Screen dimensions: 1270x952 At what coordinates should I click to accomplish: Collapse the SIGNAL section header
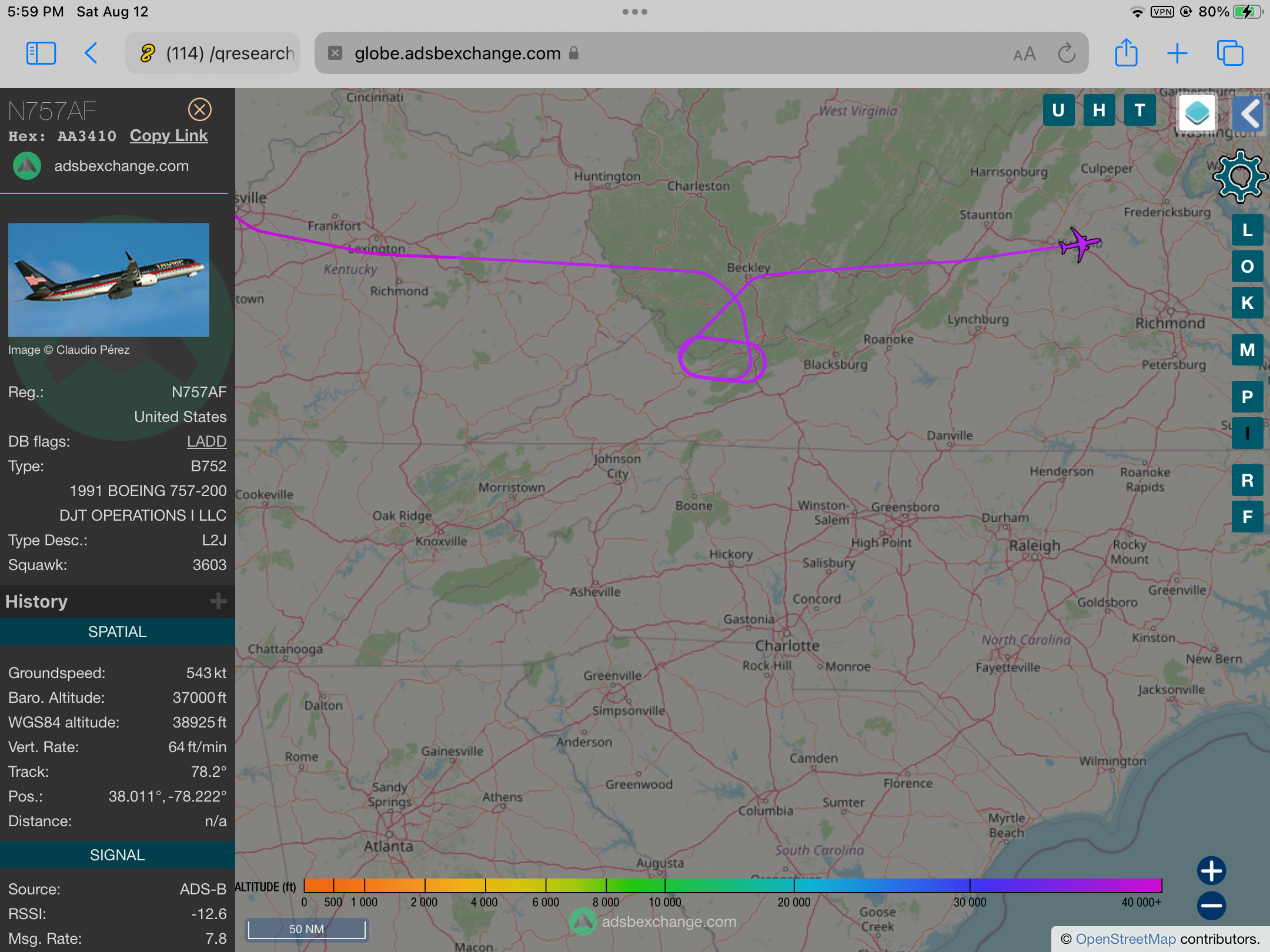118,855
